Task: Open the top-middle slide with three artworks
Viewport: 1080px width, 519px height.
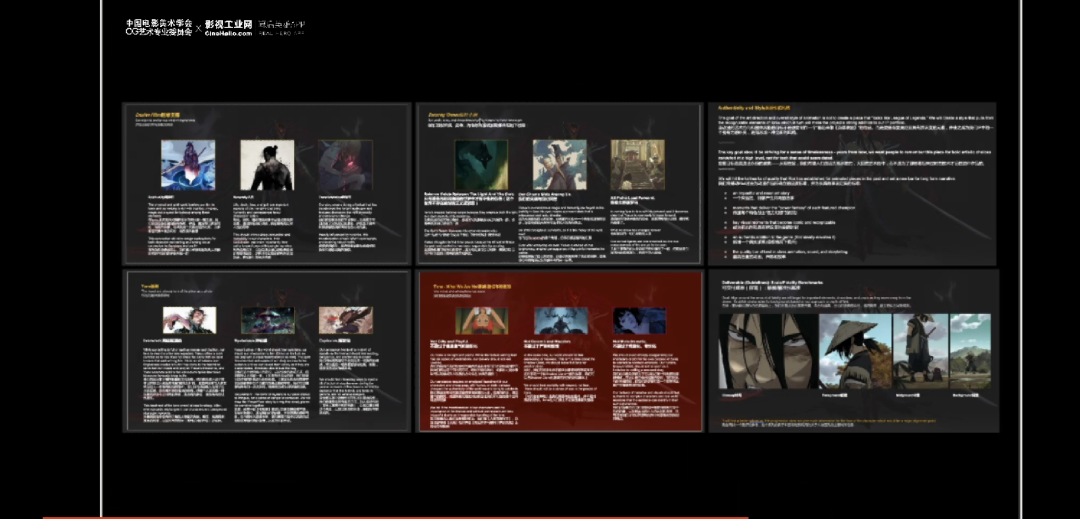Action: [x=559, y=183]
